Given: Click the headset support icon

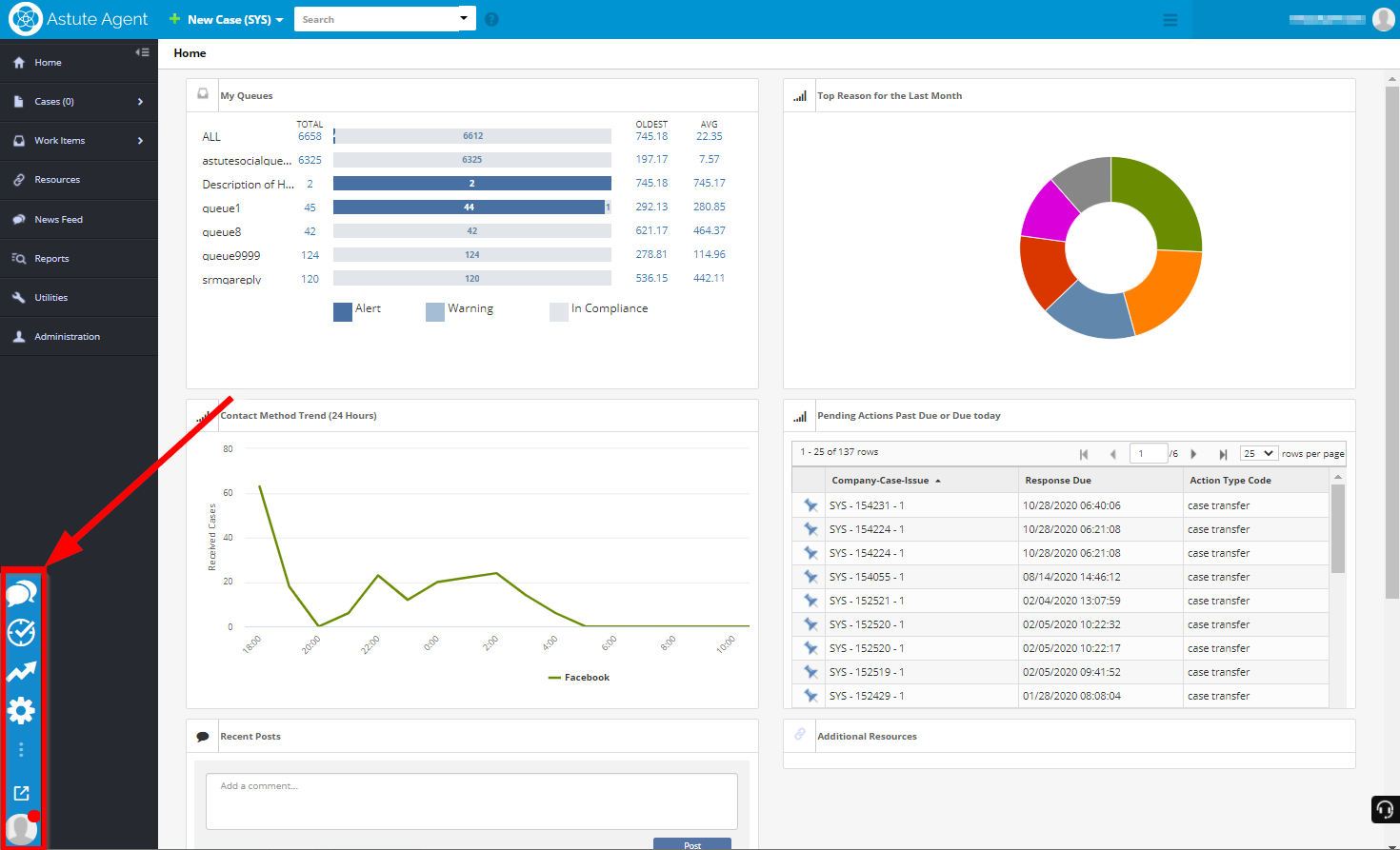Looking at the screenshot, I should pos(1385,809).
